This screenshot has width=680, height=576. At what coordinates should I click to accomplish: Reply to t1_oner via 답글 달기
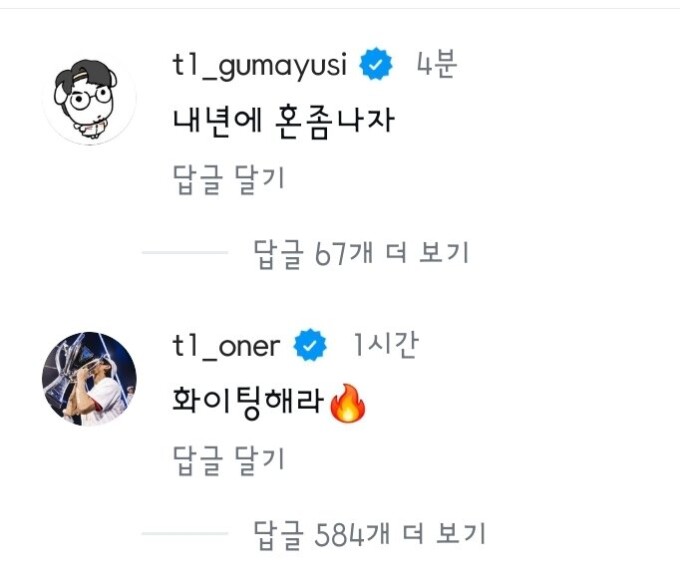229,459
